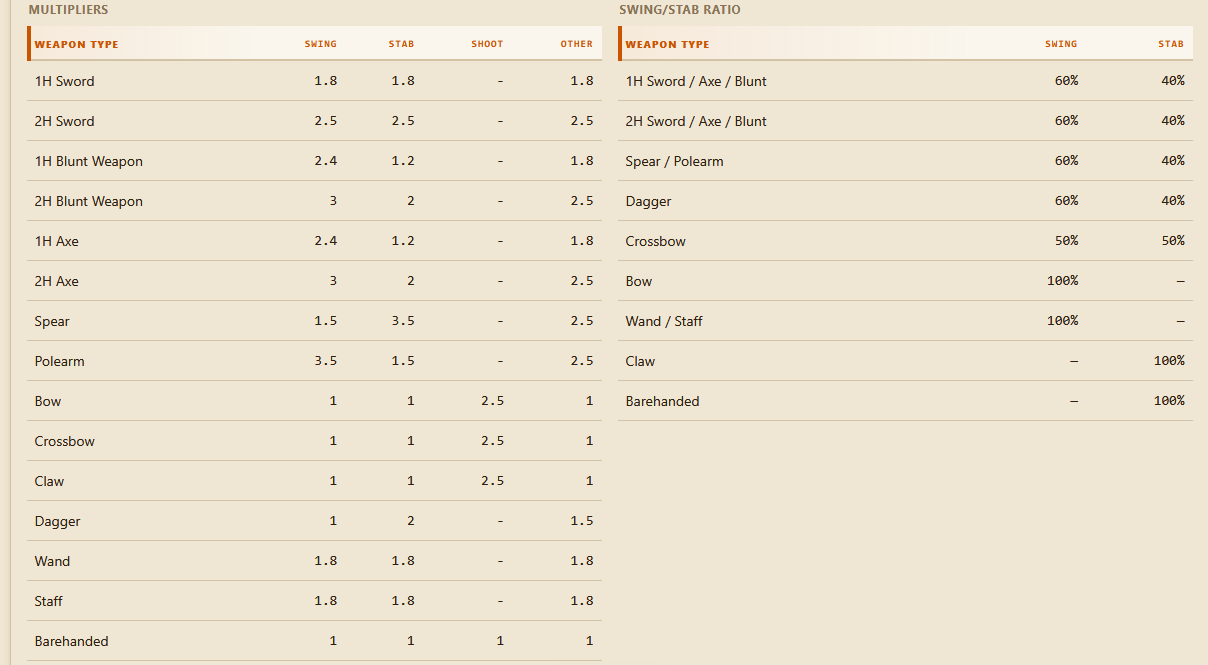Click the Swing/Stab Ratio section heading
1208x665 pixels.
point(680,10)
